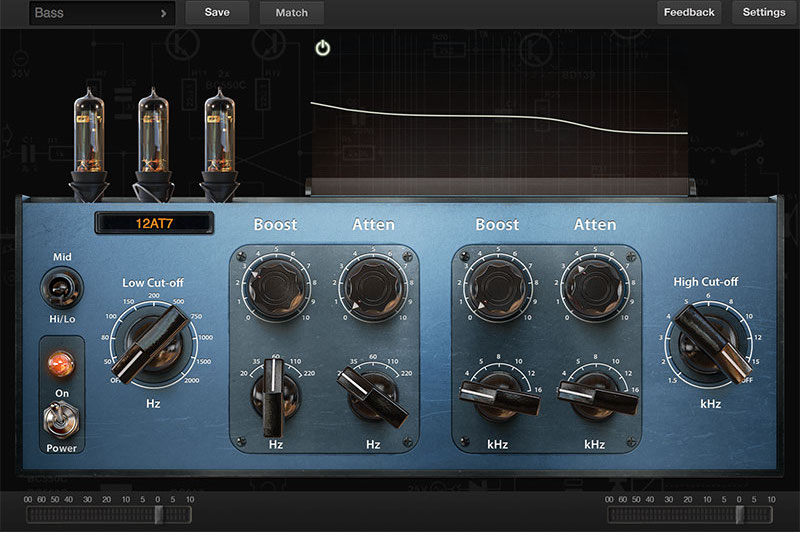Flip the Mid / Hi/Lo toggle switch

tap(62, 288)
